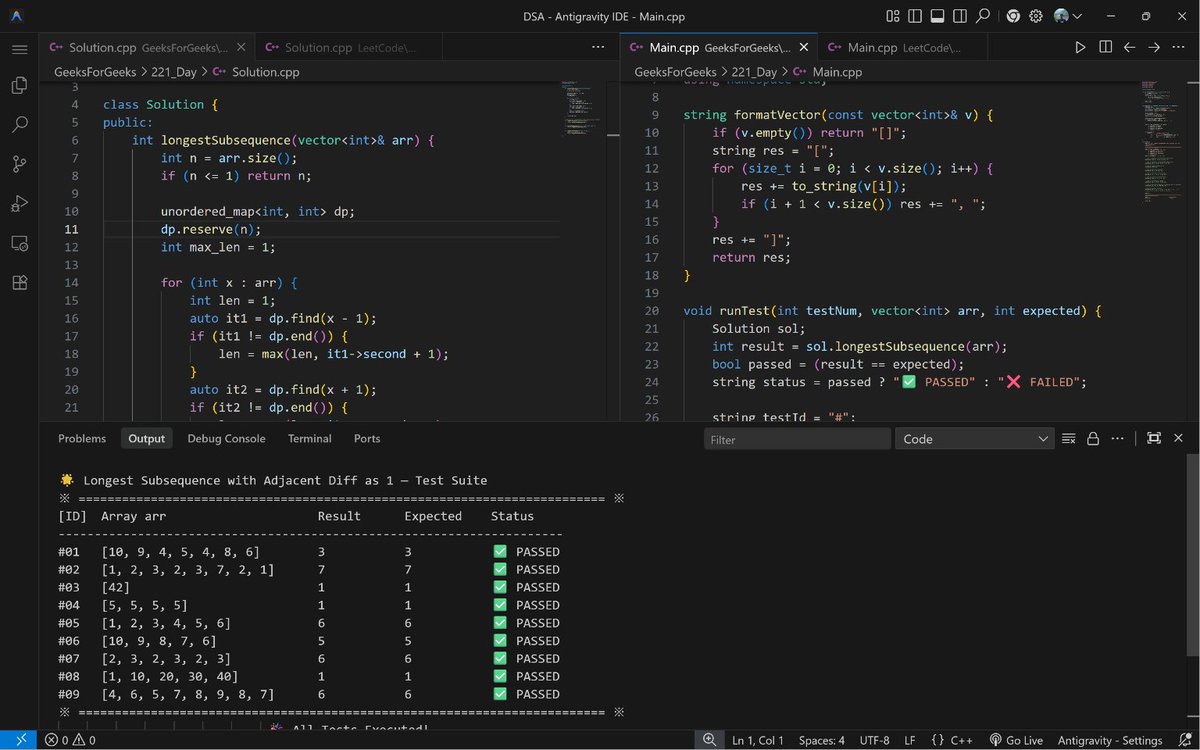Open the Explorer view in activity bar
This screenshot has height=750, width=1200.
click(19, 86)
